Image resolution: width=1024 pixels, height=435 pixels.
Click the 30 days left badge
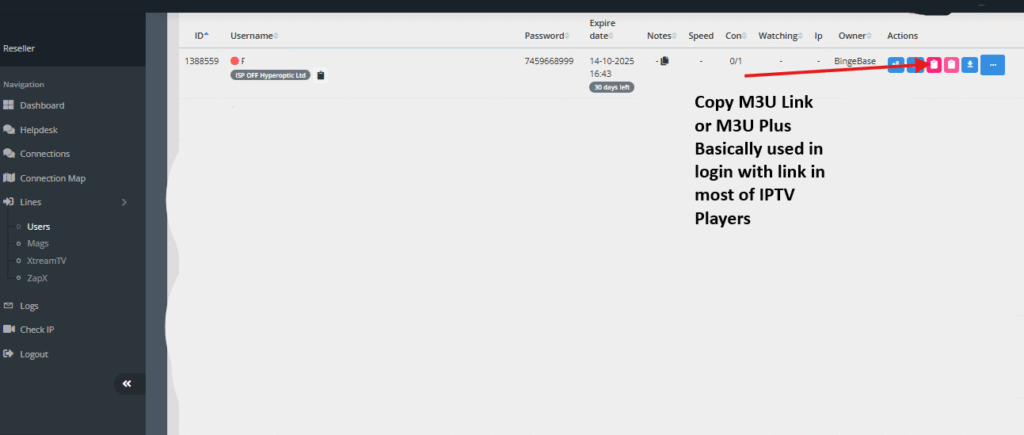click(611, 87)
